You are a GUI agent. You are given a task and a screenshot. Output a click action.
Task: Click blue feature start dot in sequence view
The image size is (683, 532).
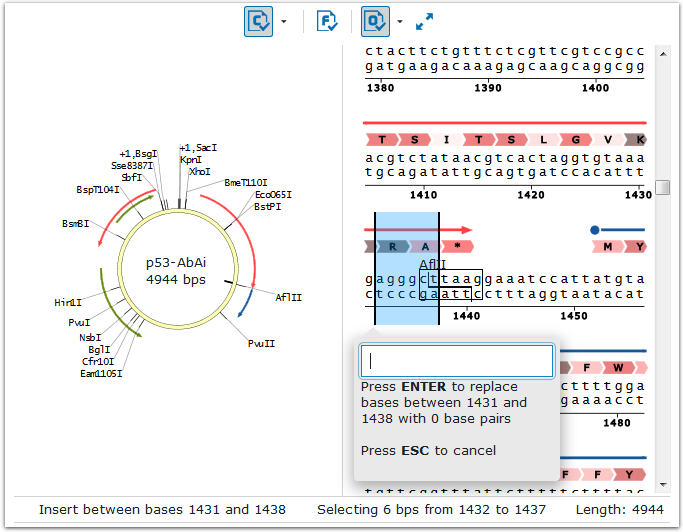595,230
